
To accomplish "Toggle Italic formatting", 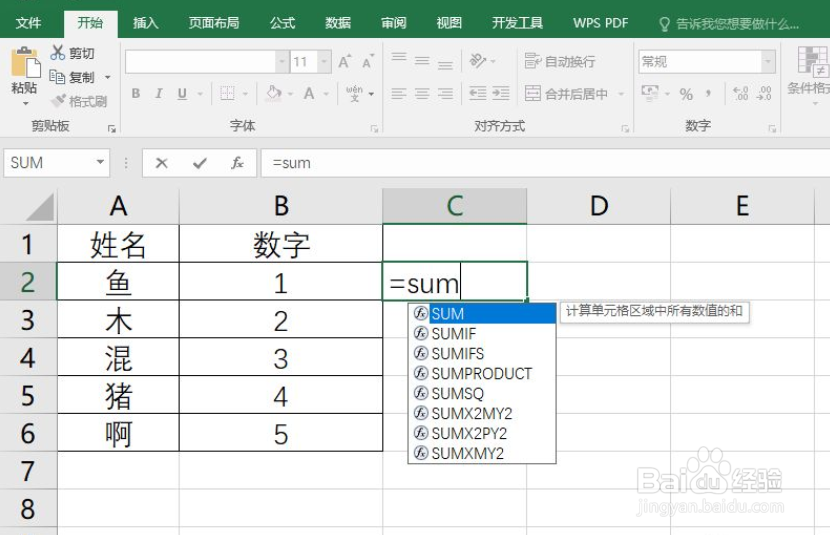I will point(159,94).
